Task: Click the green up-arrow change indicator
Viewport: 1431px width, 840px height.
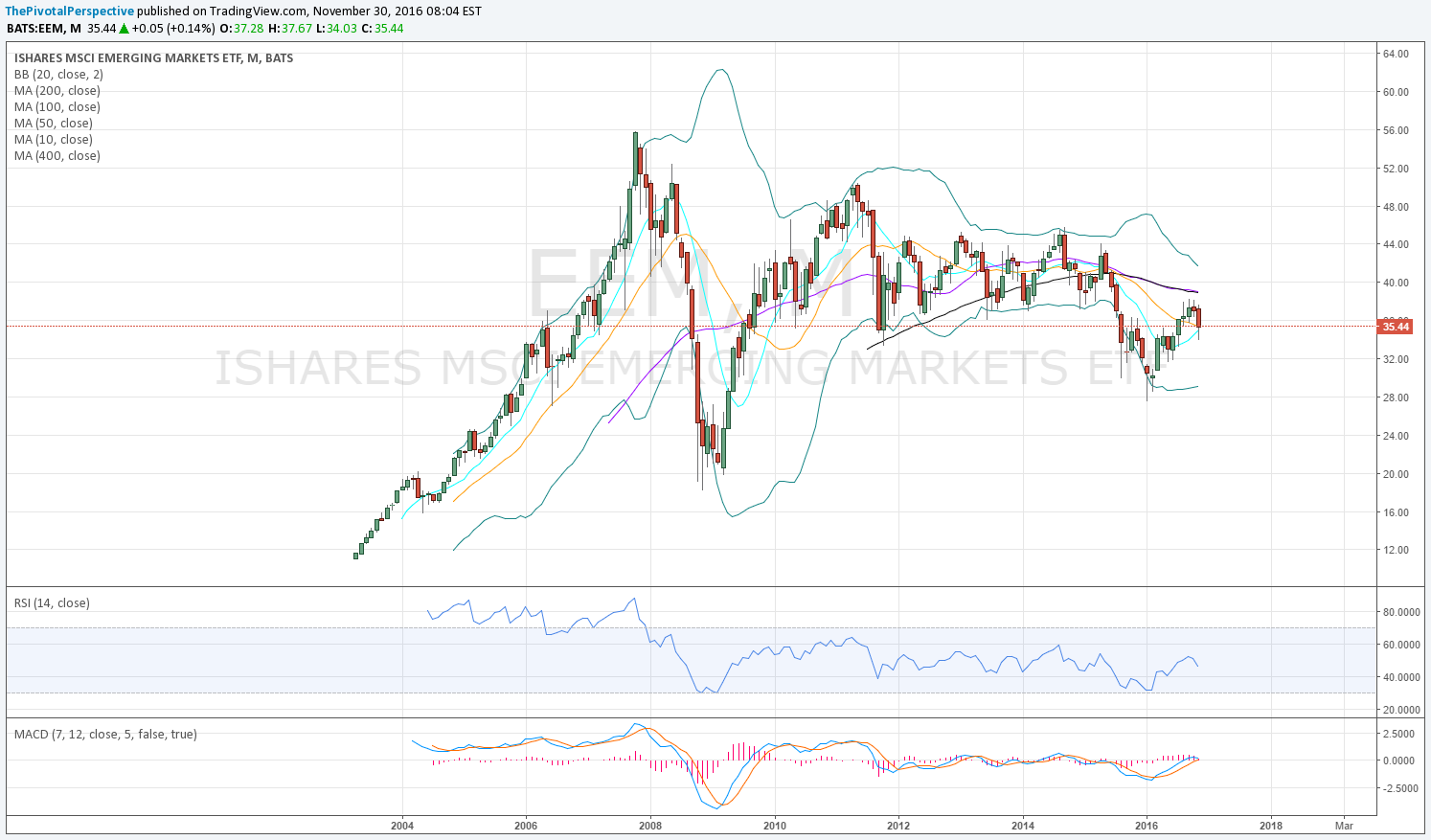Action: pyautogui.click(x=124, y=29)
